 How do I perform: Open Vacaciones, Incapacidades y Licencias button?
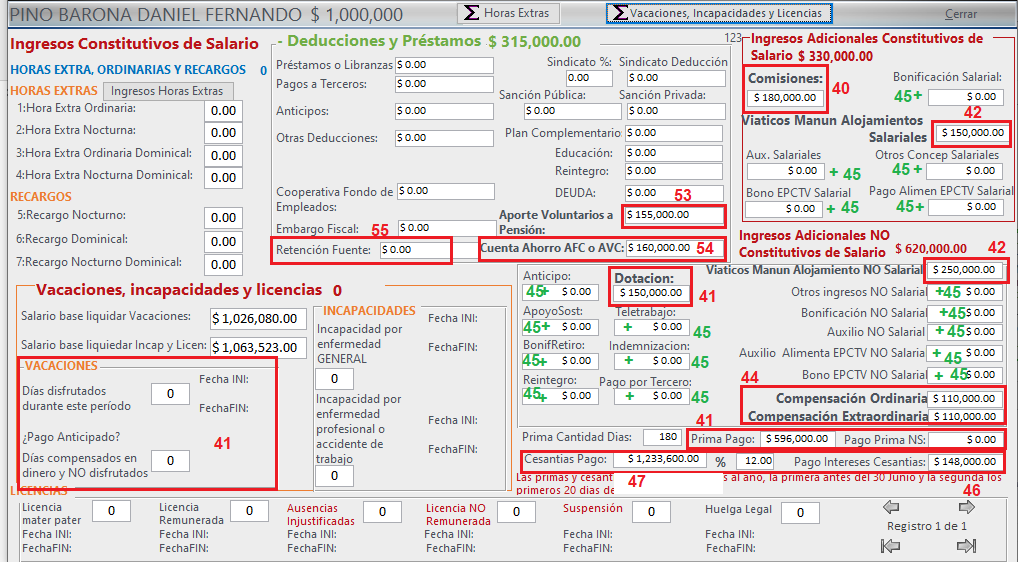(x=719, y=14)
